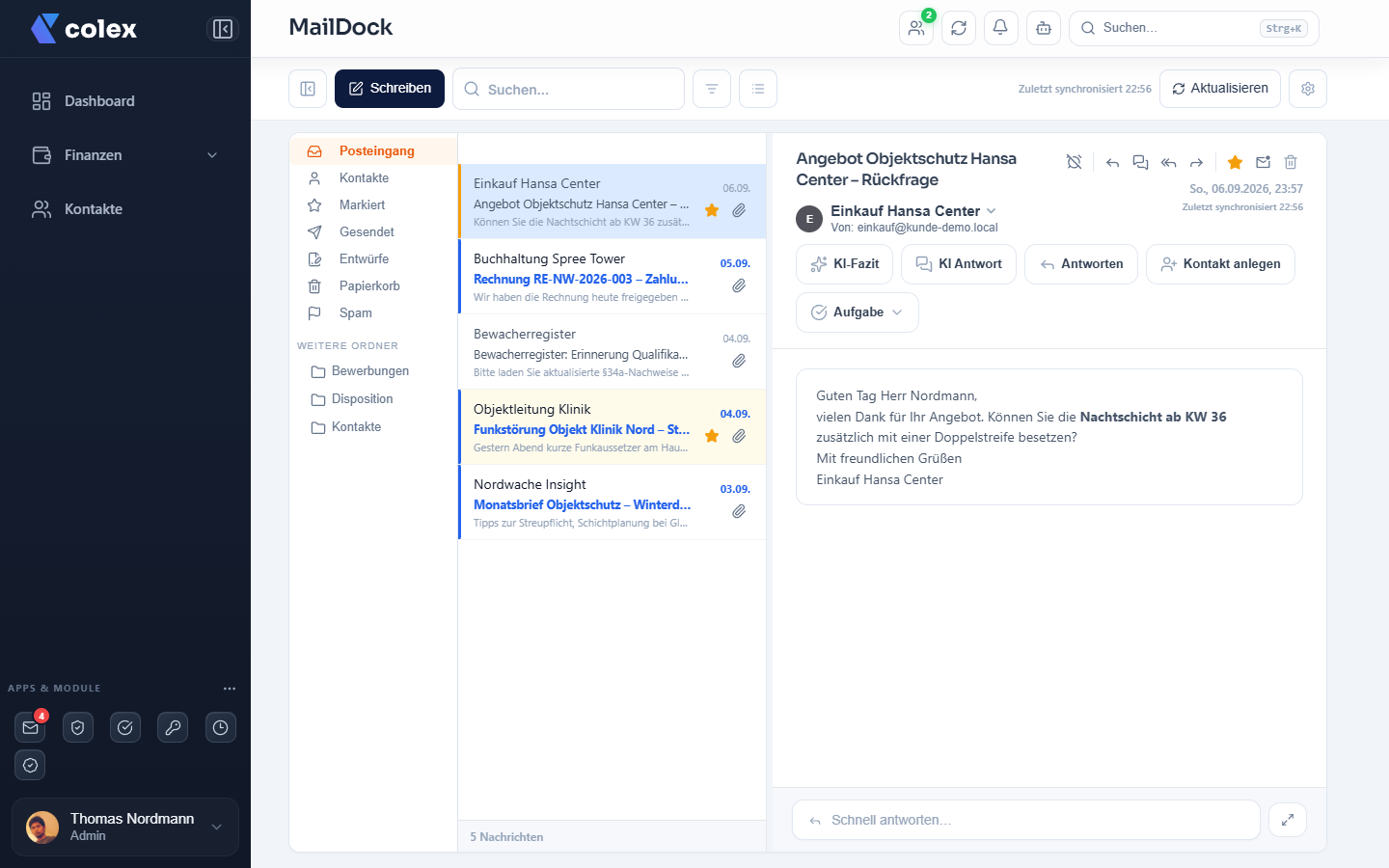Open the circle-check tasks module
Image resolution: width=1389 pixels, height=868 pixels.
125,727
